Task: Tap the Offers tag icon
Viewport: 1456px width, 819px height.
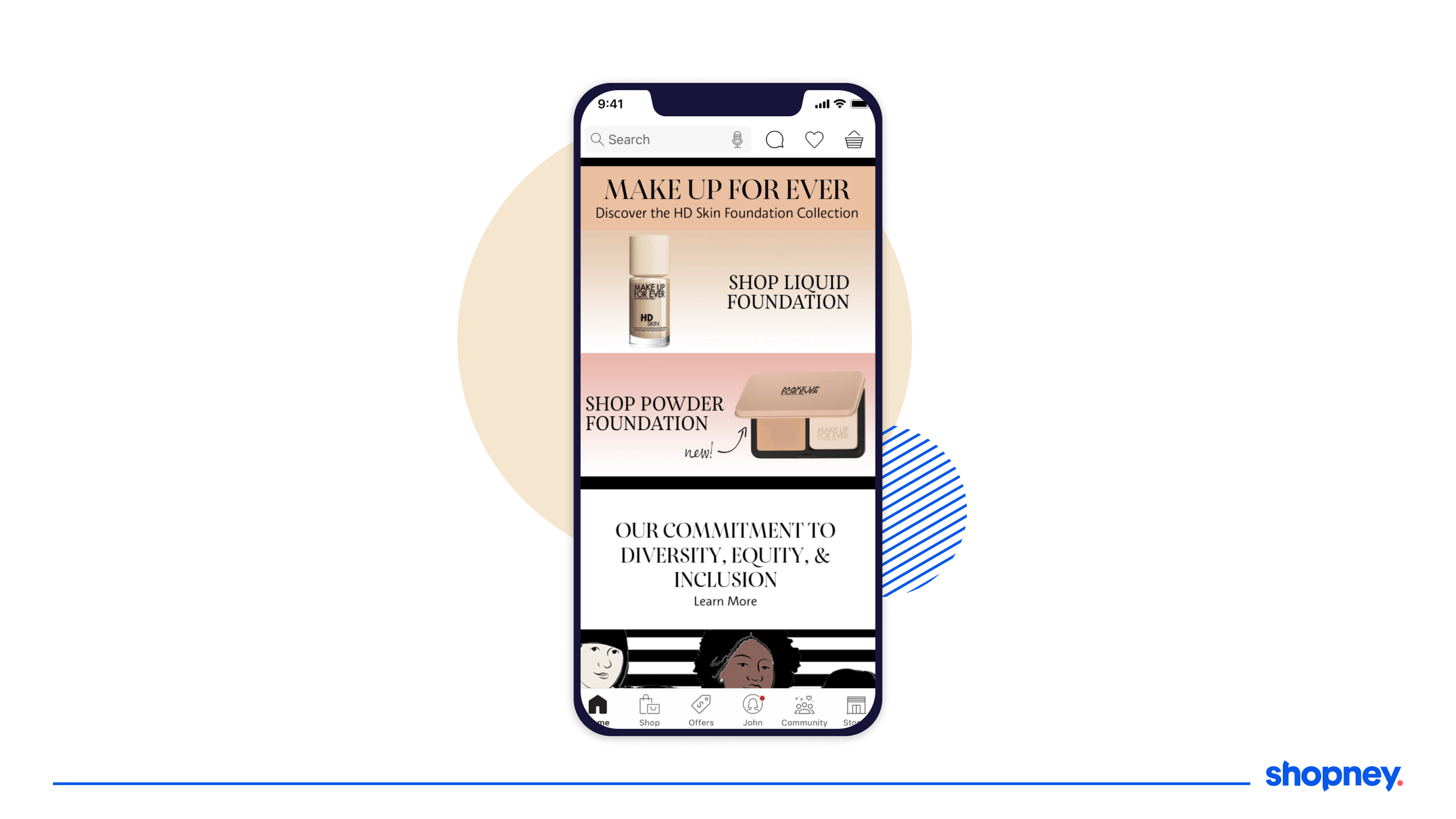Action: click(701, 707)
